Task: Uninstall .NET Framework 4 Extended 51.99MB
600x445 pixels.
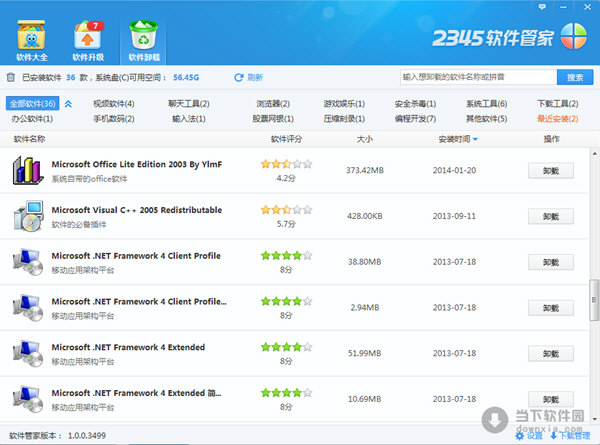Action: click(x=551, y=354)
